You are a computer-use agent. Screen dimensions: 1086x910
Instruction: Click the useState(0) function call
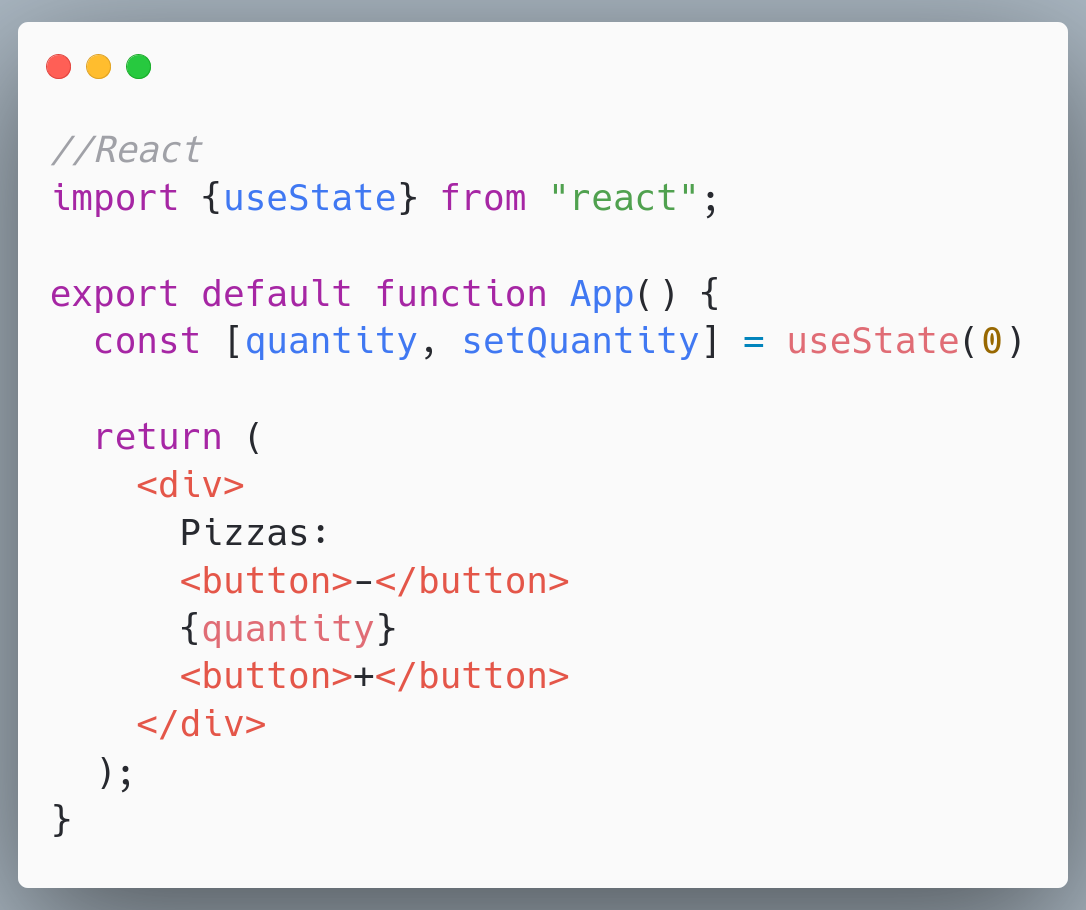coord(905,341)
